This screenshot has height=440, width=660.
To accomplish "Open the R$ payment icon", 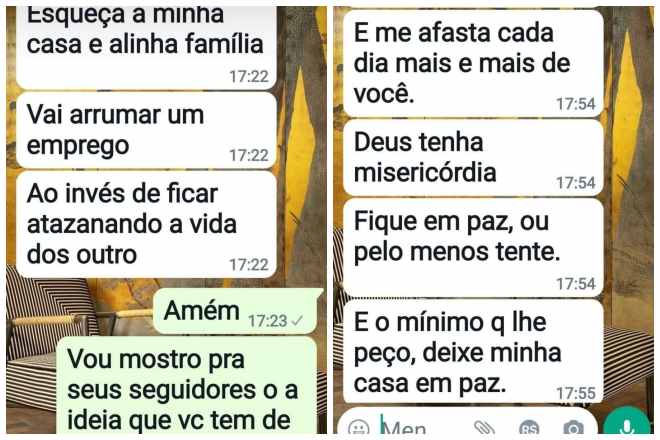I will coord(529,428).
